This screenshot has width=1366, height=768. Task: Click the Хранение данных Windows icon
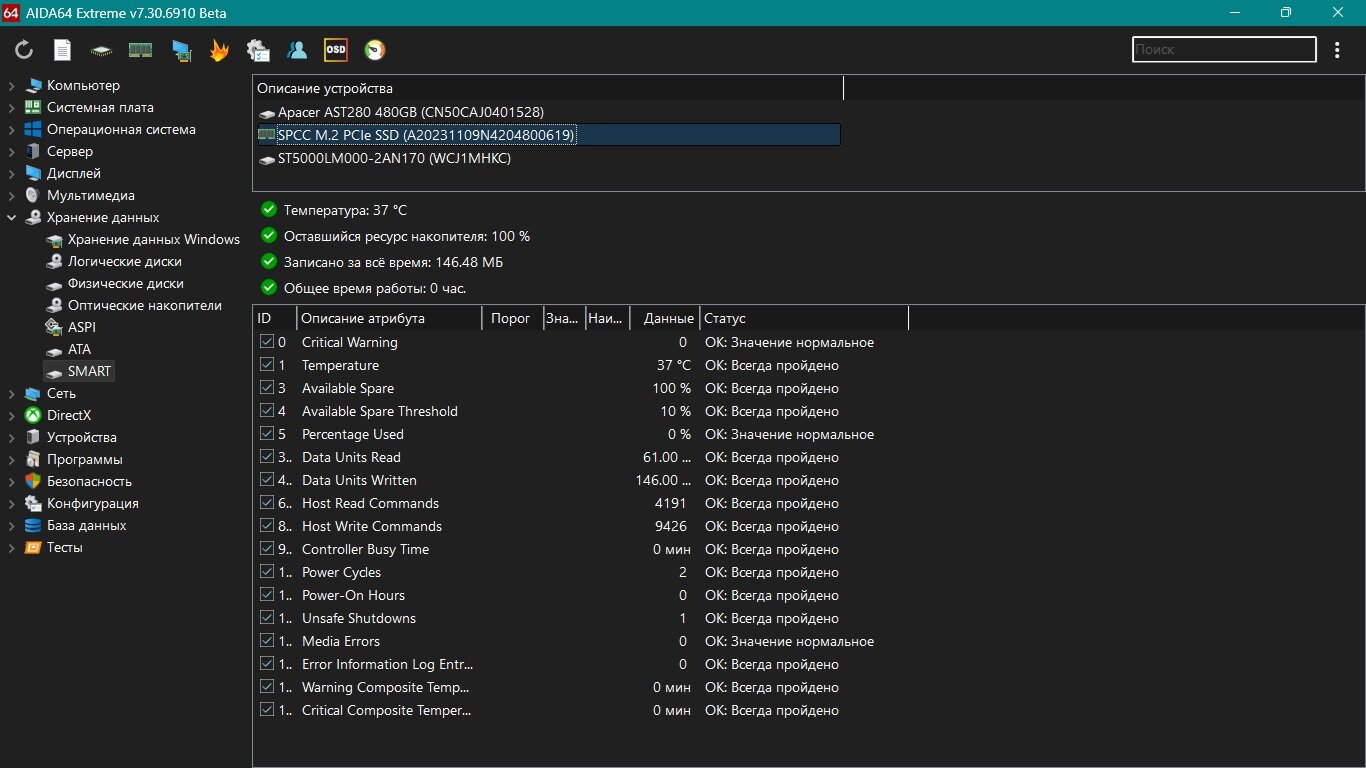(55, 240)
